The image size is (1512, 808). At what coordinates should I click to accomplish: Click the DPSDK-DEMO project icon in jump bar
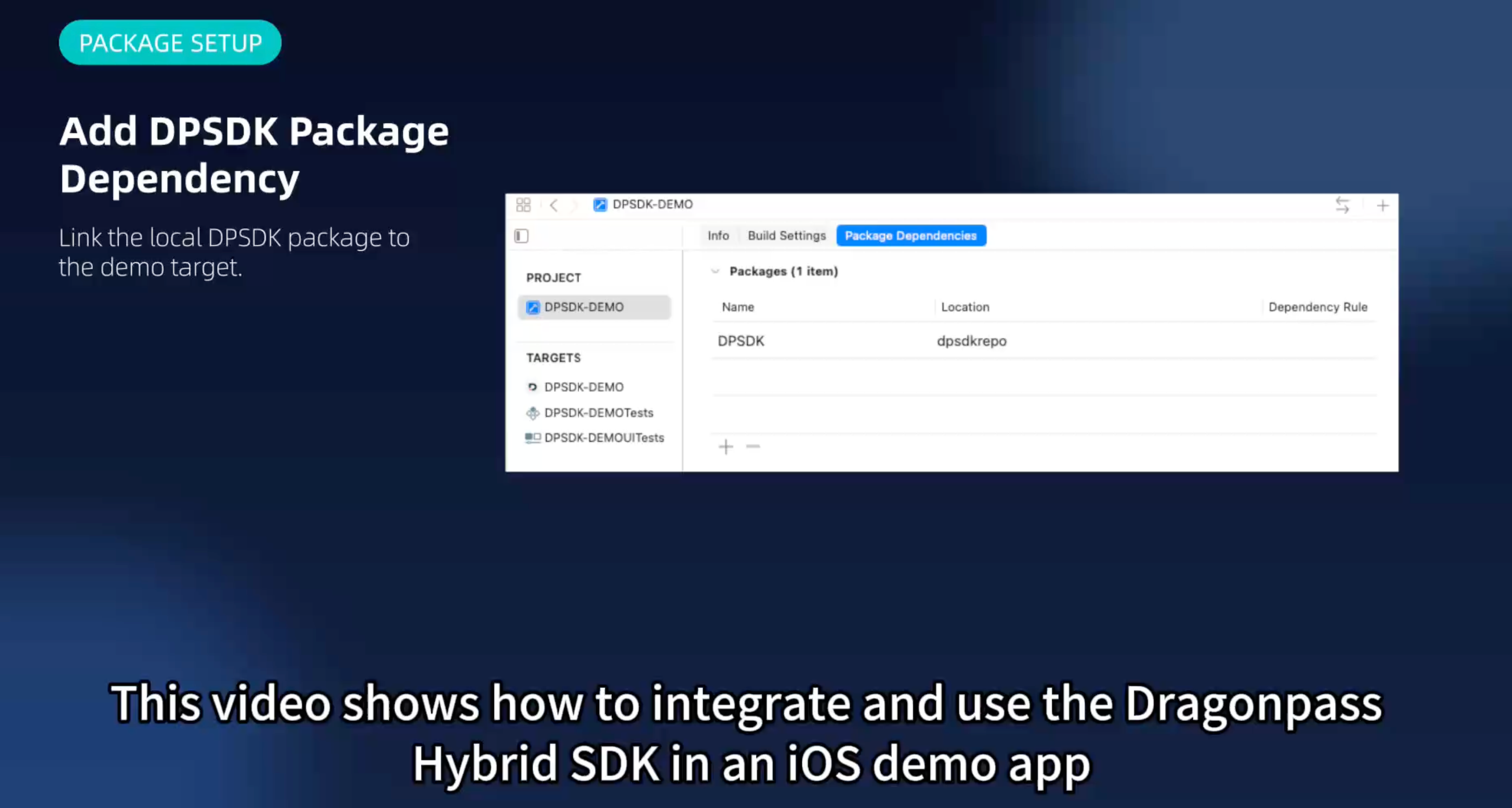coord(599,204)
